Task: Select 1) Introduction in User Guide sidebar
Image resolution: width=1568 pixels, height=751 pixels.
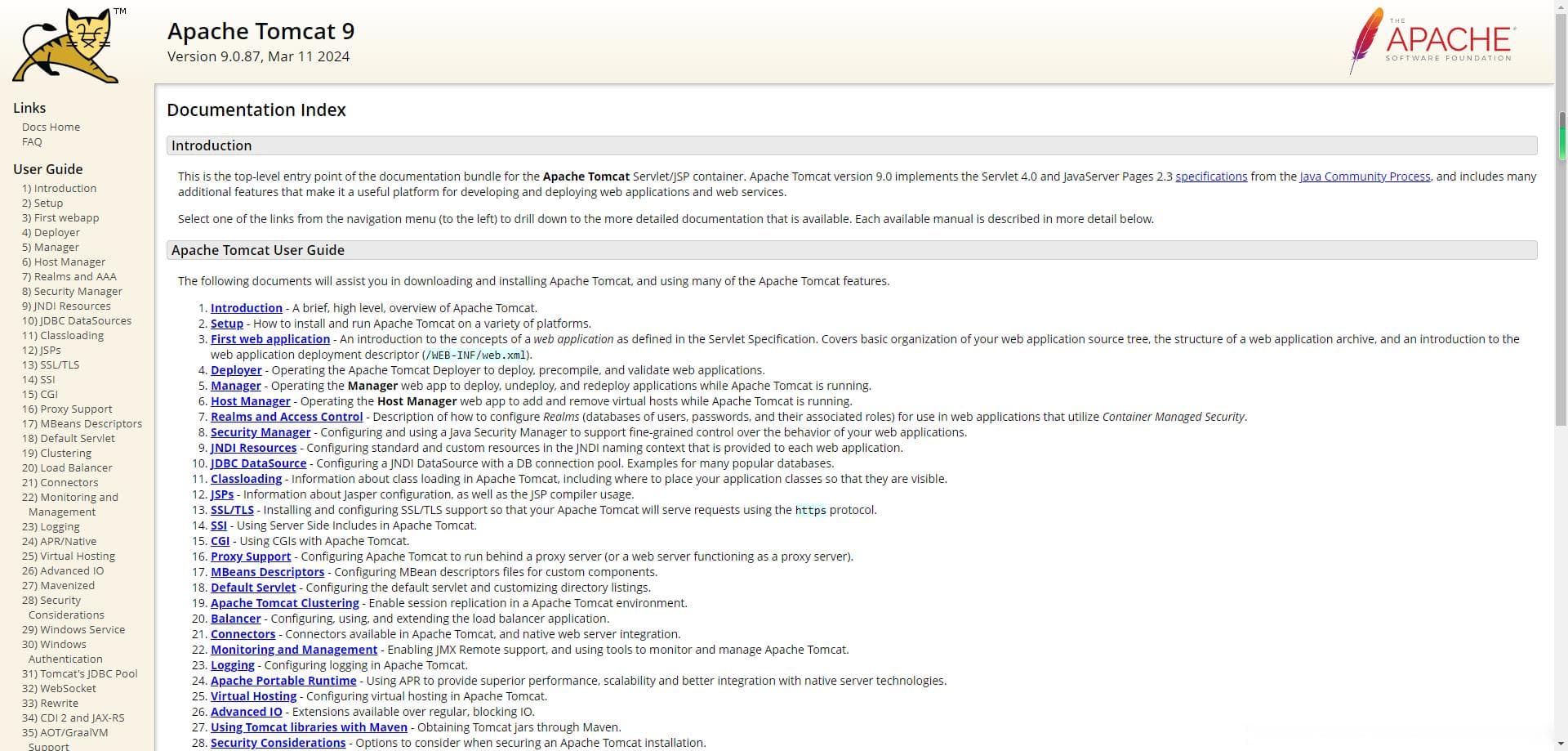Action: pyautogui.click(x=59, y=188)
